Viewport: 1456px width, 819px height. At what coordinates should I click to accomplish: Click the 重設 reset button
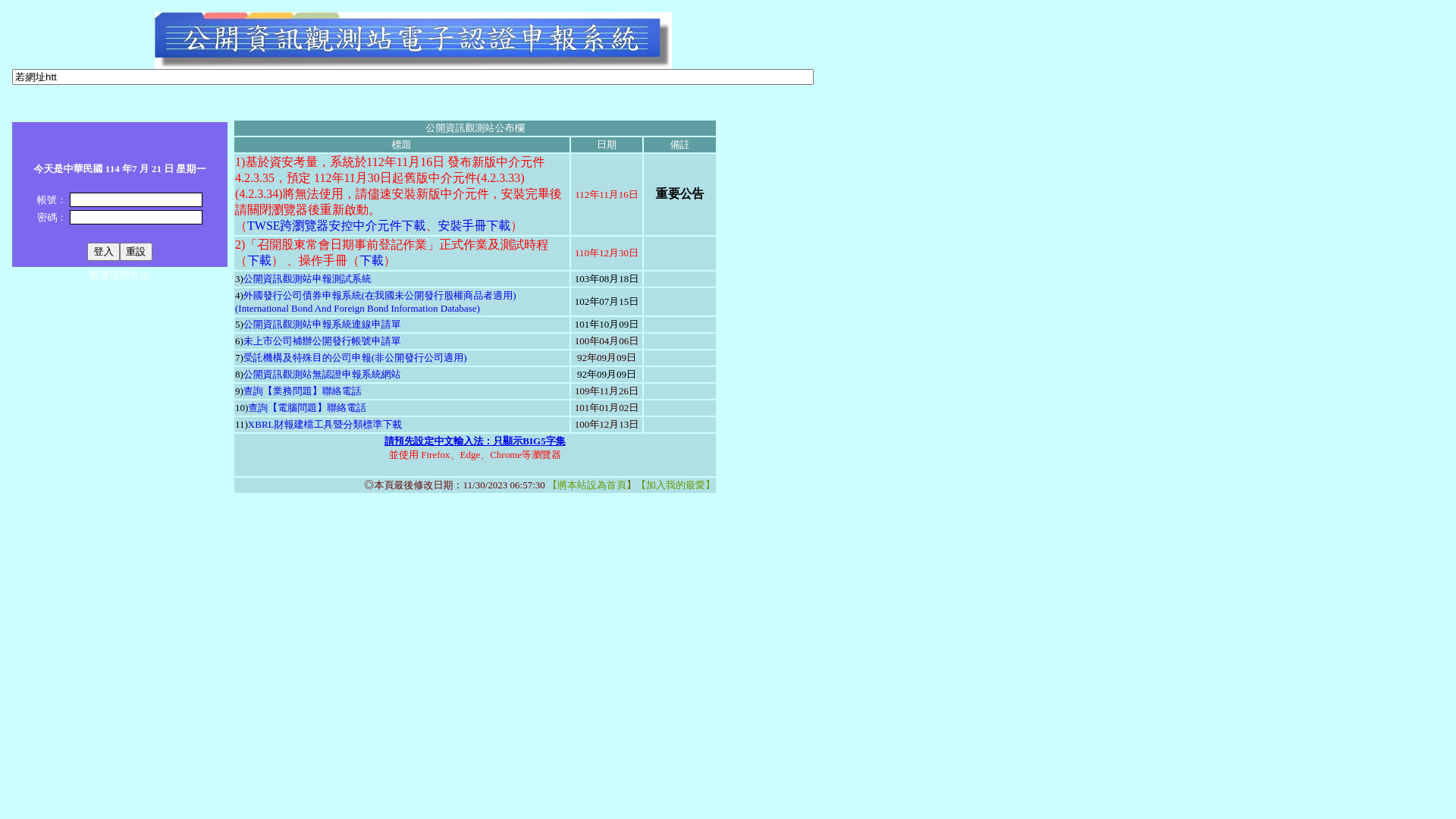click(136, 252)
